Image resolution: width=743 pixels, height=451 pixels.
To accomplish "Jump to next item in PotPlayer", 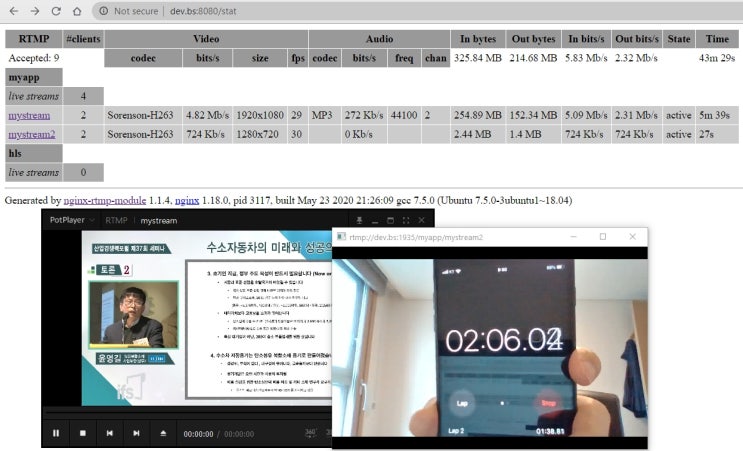I will [136, 433].
